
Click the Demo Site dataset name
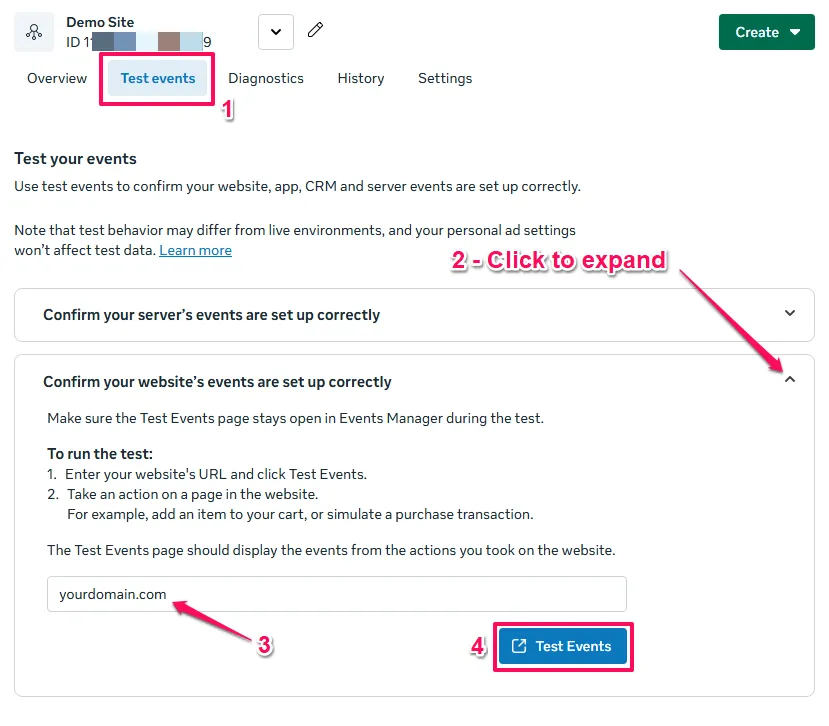(x=100, y=22)
